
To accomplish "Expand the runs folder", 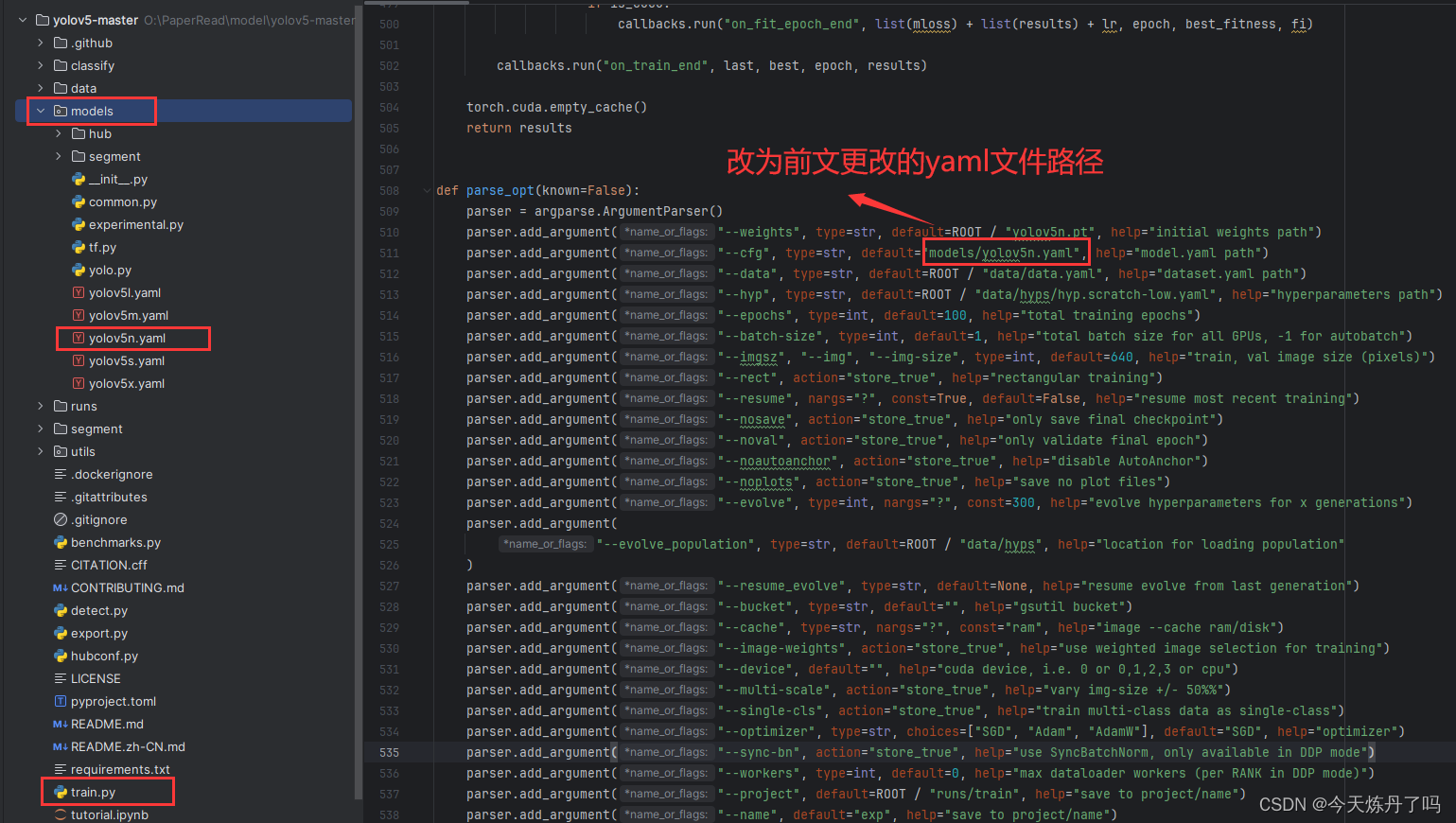I will [x=41, y=406].
